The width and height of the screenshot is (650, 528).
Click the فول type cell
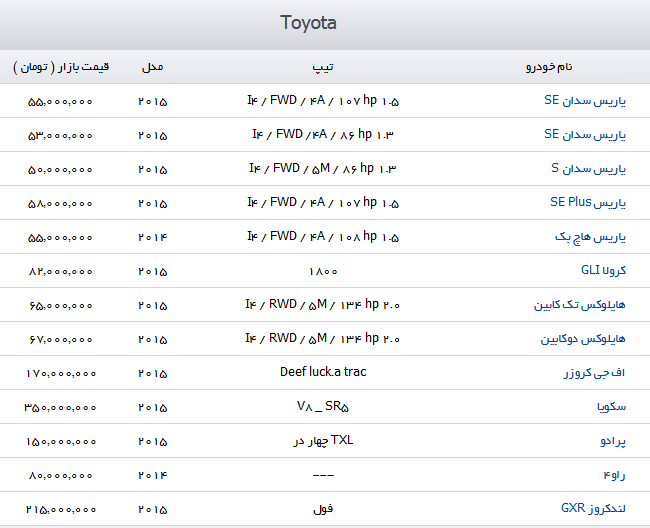(323, 509)
